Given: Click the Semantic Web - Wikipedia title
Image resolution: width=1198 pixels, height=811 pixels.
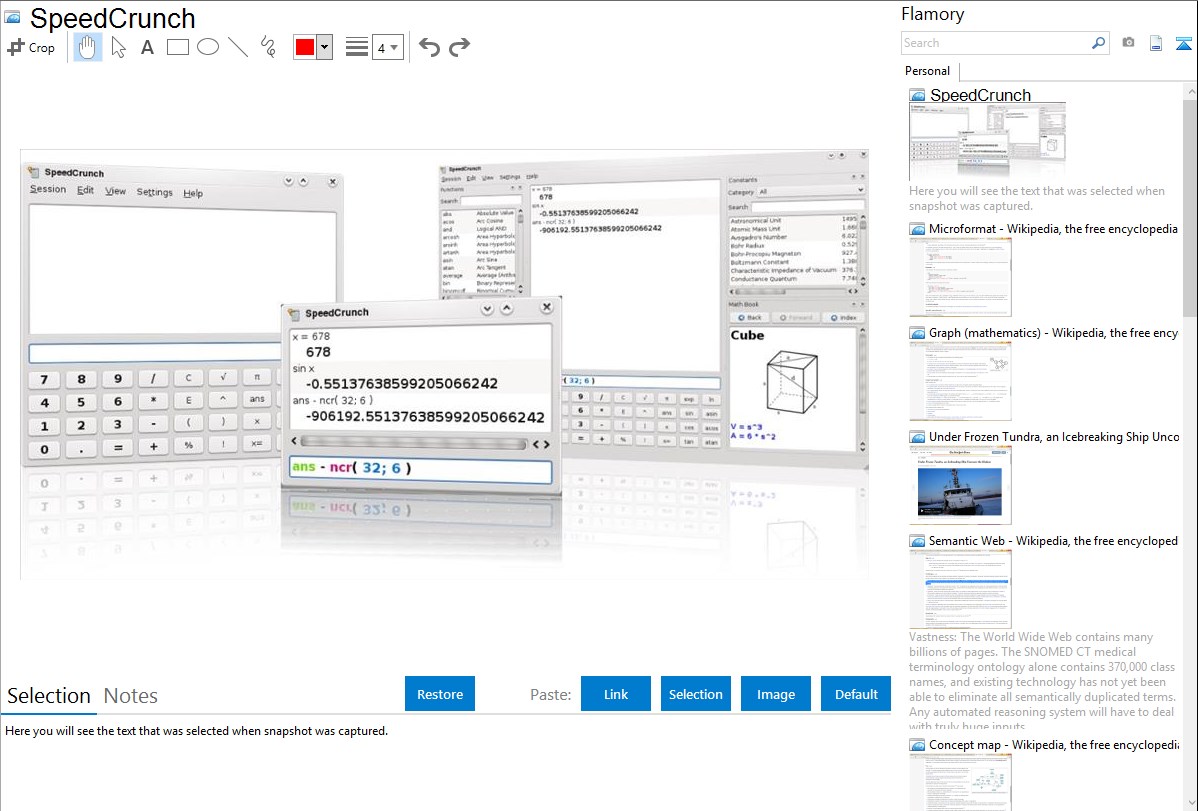Looking at the screenshot, I should click(1053, 540).
